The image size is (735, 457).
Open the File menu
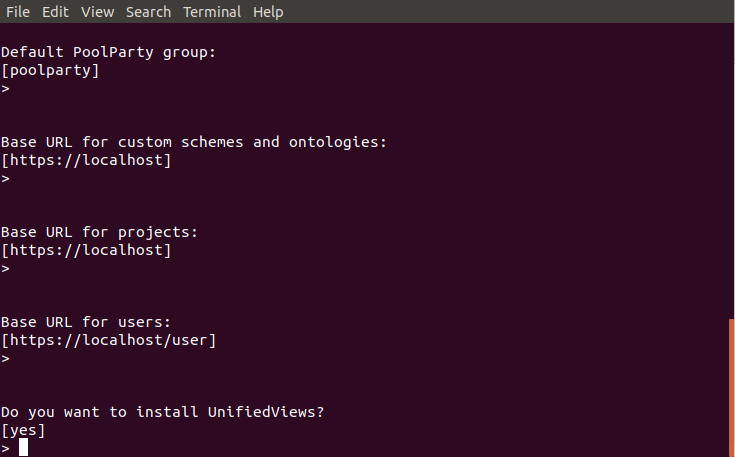pyautogui.click(x=18, y=12)
